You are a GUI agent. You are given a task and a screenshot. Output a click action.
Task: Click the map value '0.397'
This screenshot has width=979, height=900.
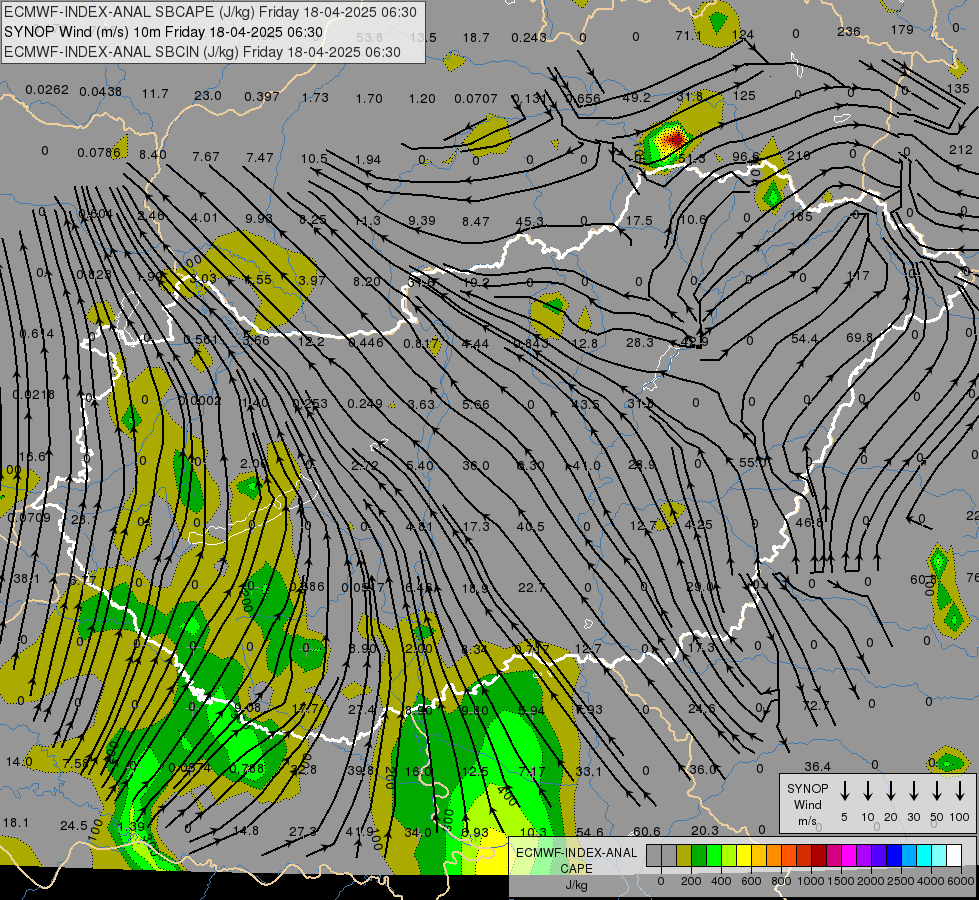click(x=262, y=96)
